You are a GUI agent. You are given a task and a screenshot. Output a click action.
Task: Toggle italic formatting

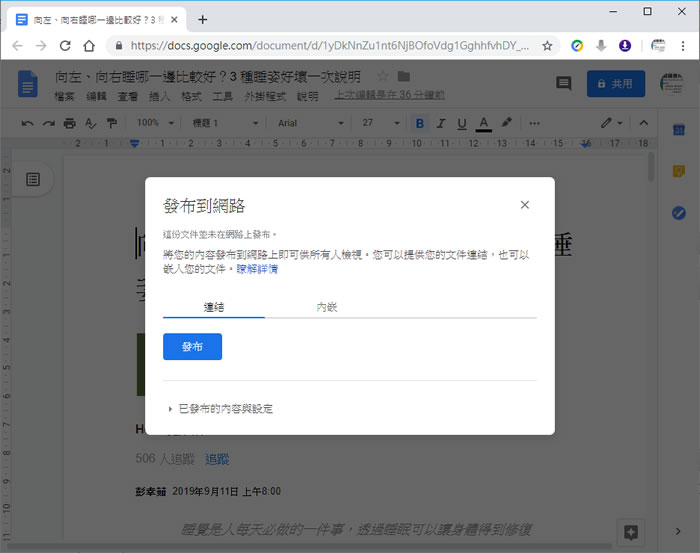(441, 123)
